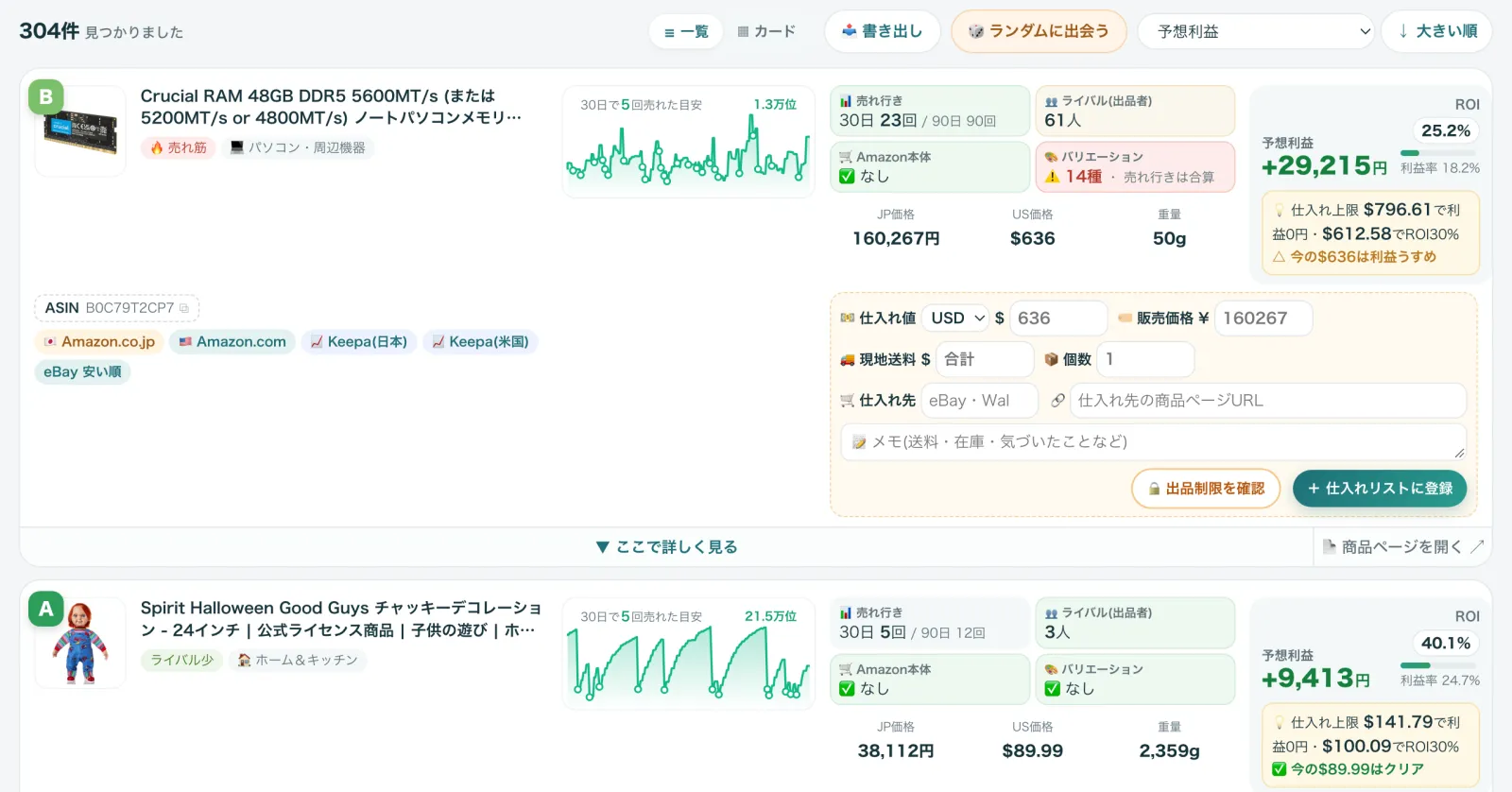
Task: Click the 個数 quantity field
Action: point(1146,359)
